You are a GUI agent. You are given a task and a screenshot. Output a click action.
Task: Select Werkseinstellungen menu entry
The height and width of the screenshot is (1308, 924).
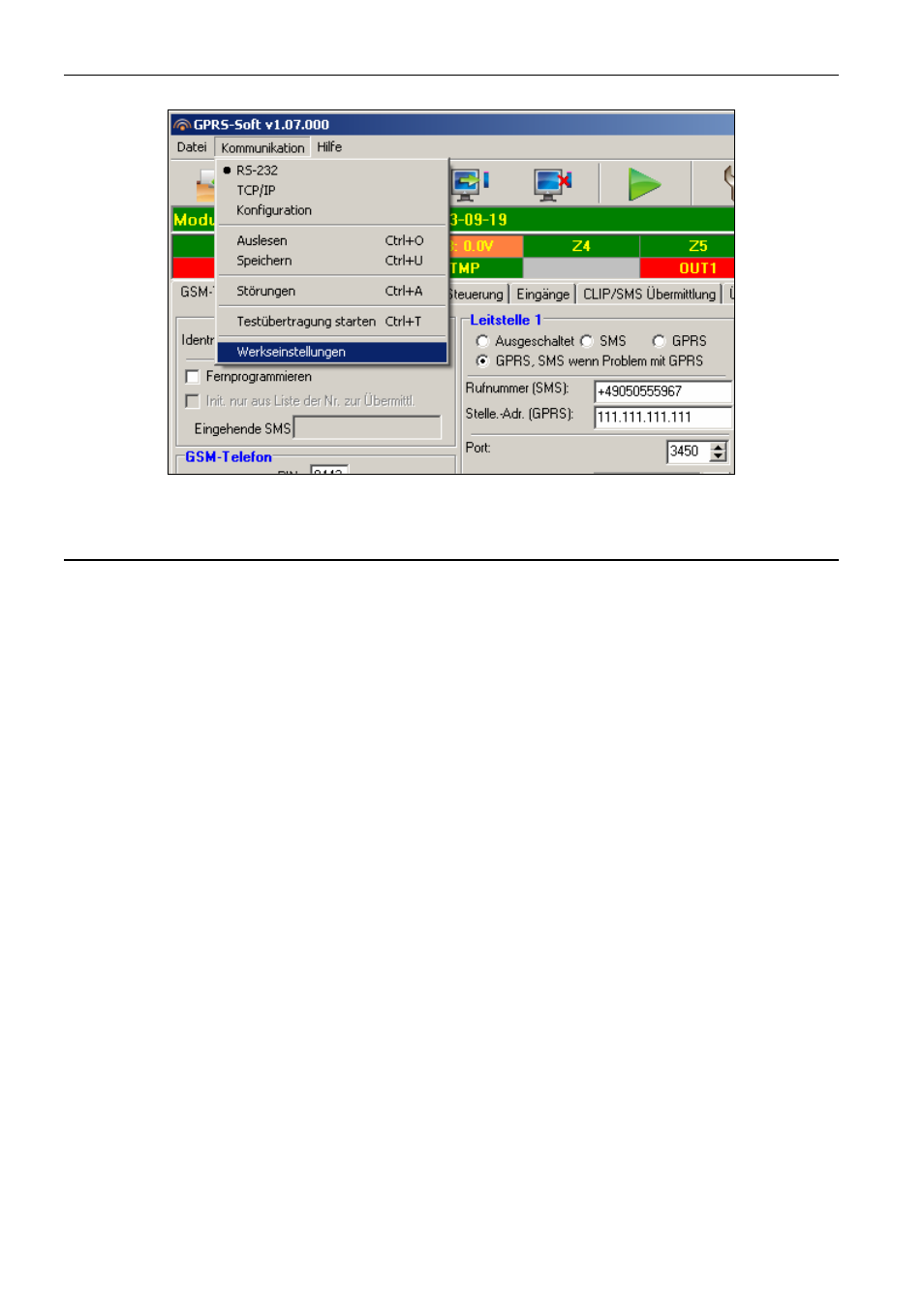[x=331, y=352]
